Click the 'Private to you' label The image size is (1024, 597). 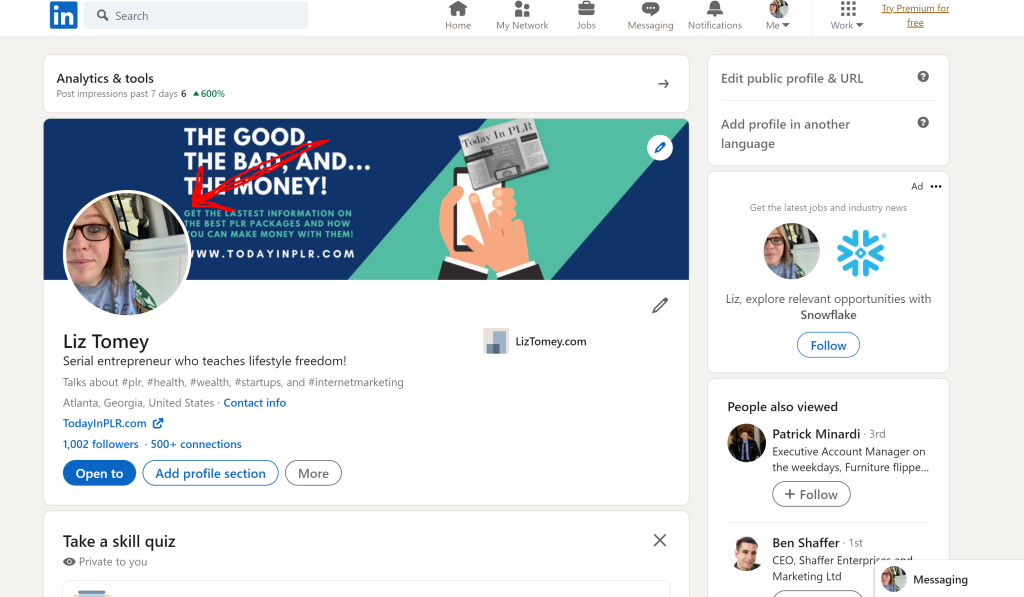point(113,562)
